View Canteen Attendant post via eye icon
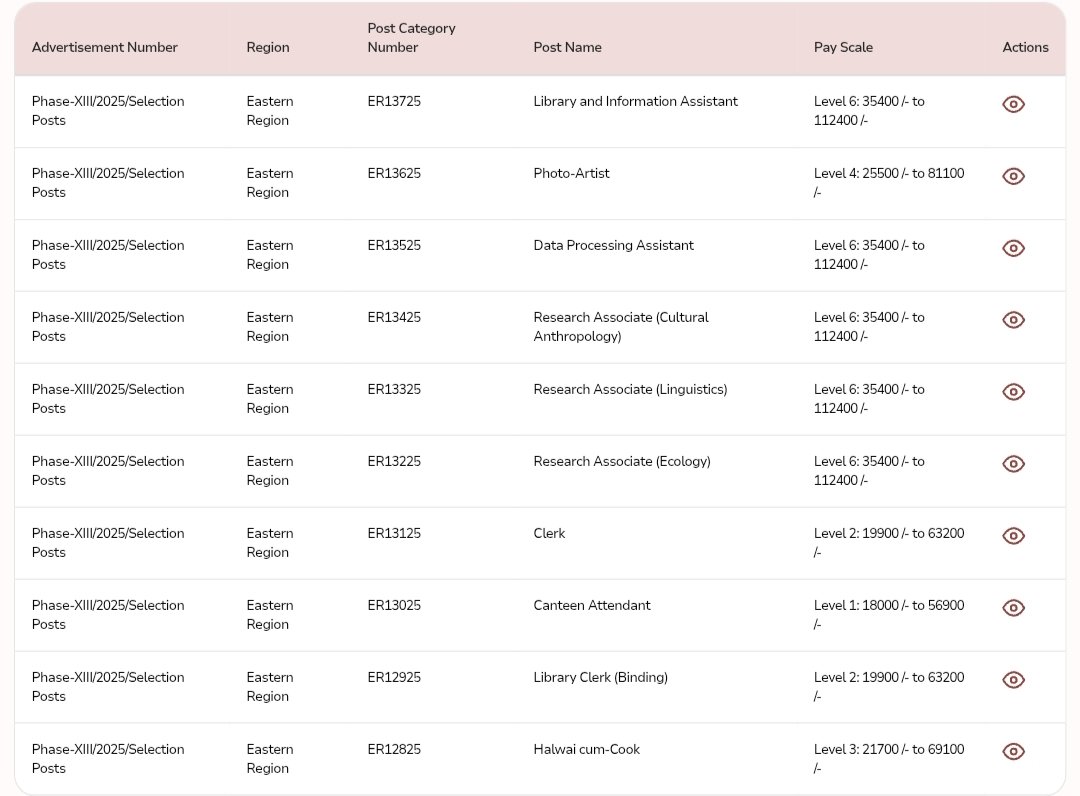Screen dimensions: 1080x796 click(x=1013, y=608)
